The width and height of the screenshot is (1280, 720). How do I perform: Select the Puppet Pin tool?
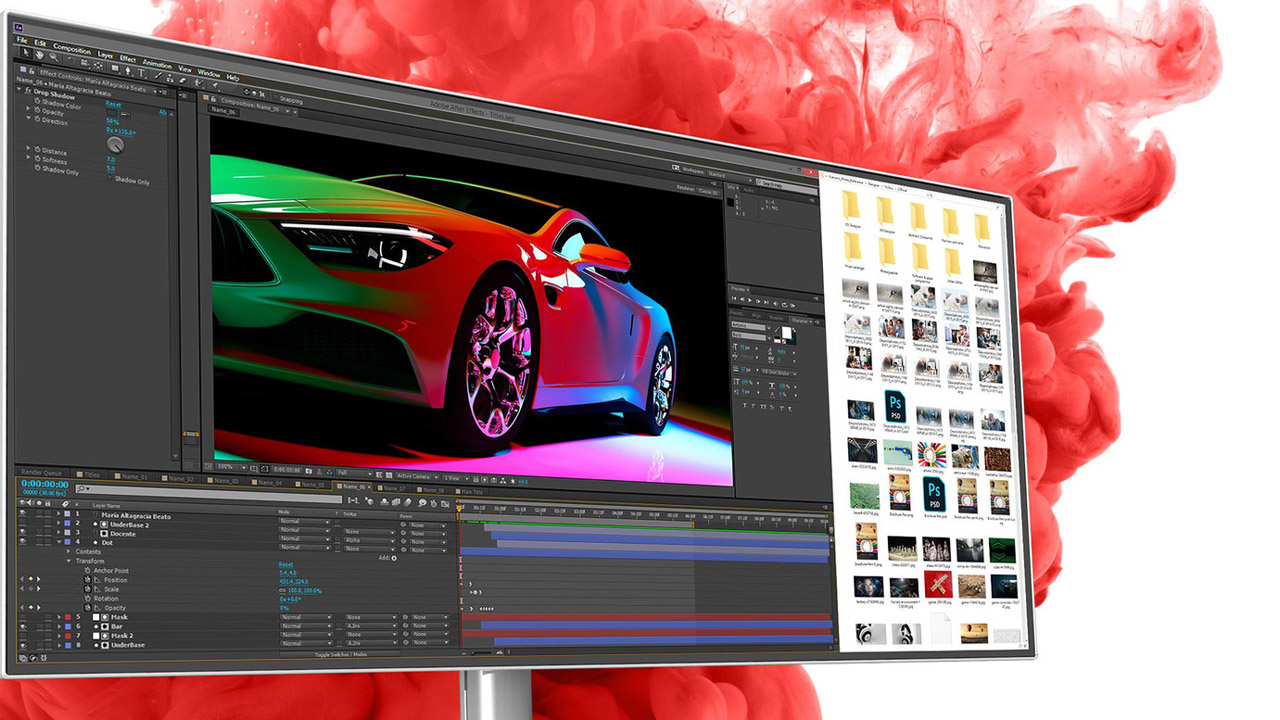click(x=215, y=84)
